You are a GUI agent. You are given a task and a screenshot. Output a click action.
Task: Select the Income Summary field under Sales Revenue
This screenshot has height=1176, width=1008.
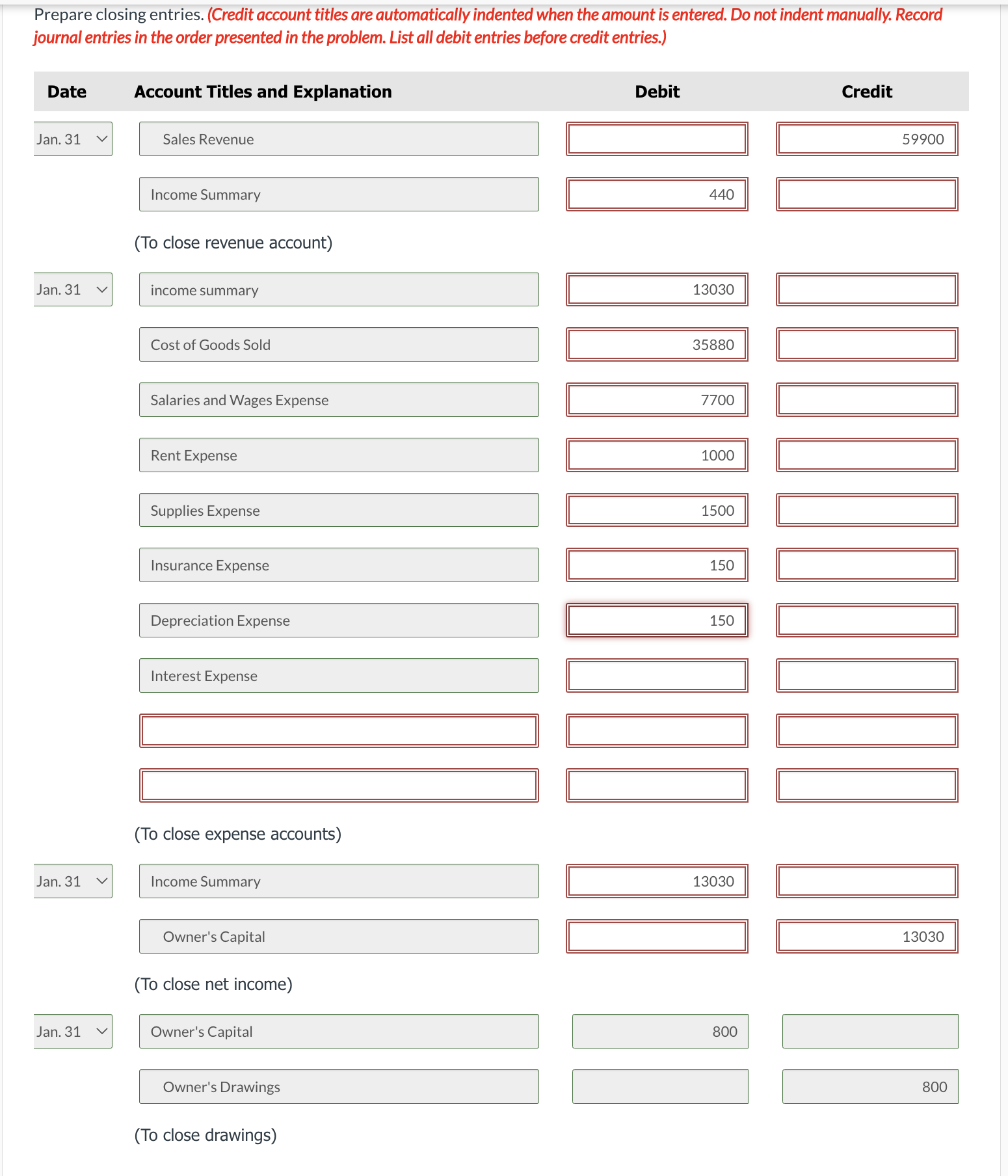point(338,194)
